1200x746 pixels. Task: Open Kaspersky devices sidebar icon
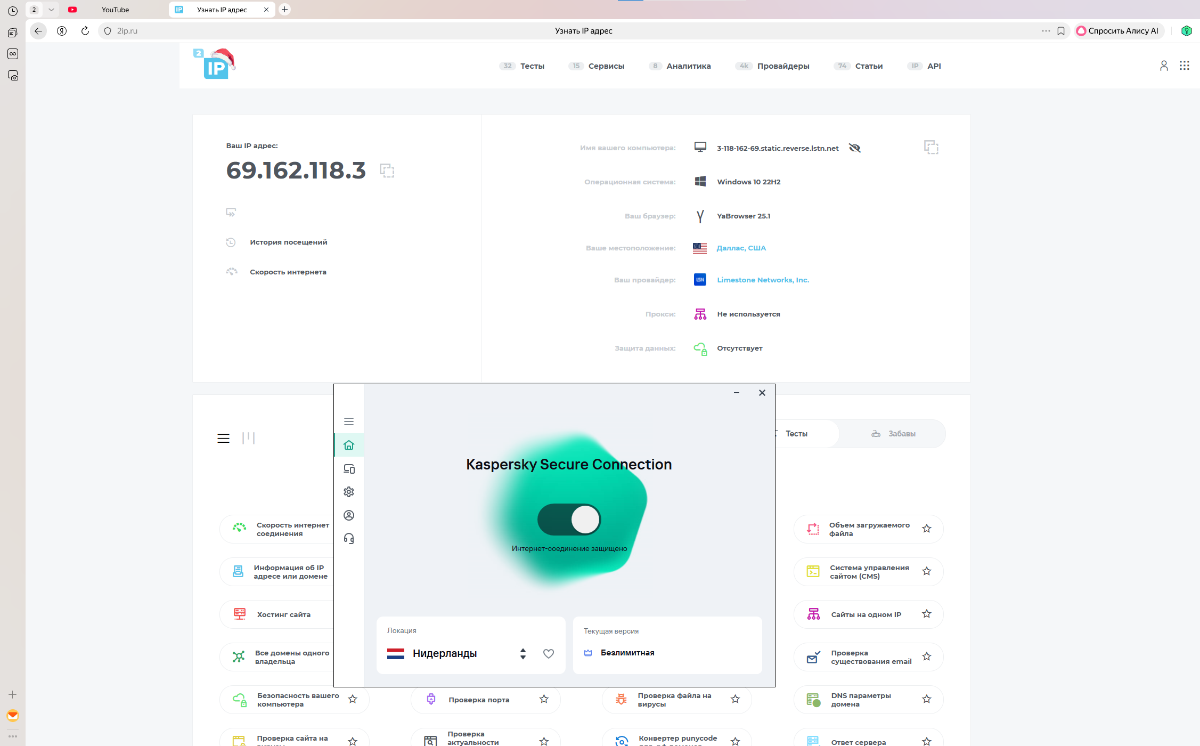[x=349, y=468]
